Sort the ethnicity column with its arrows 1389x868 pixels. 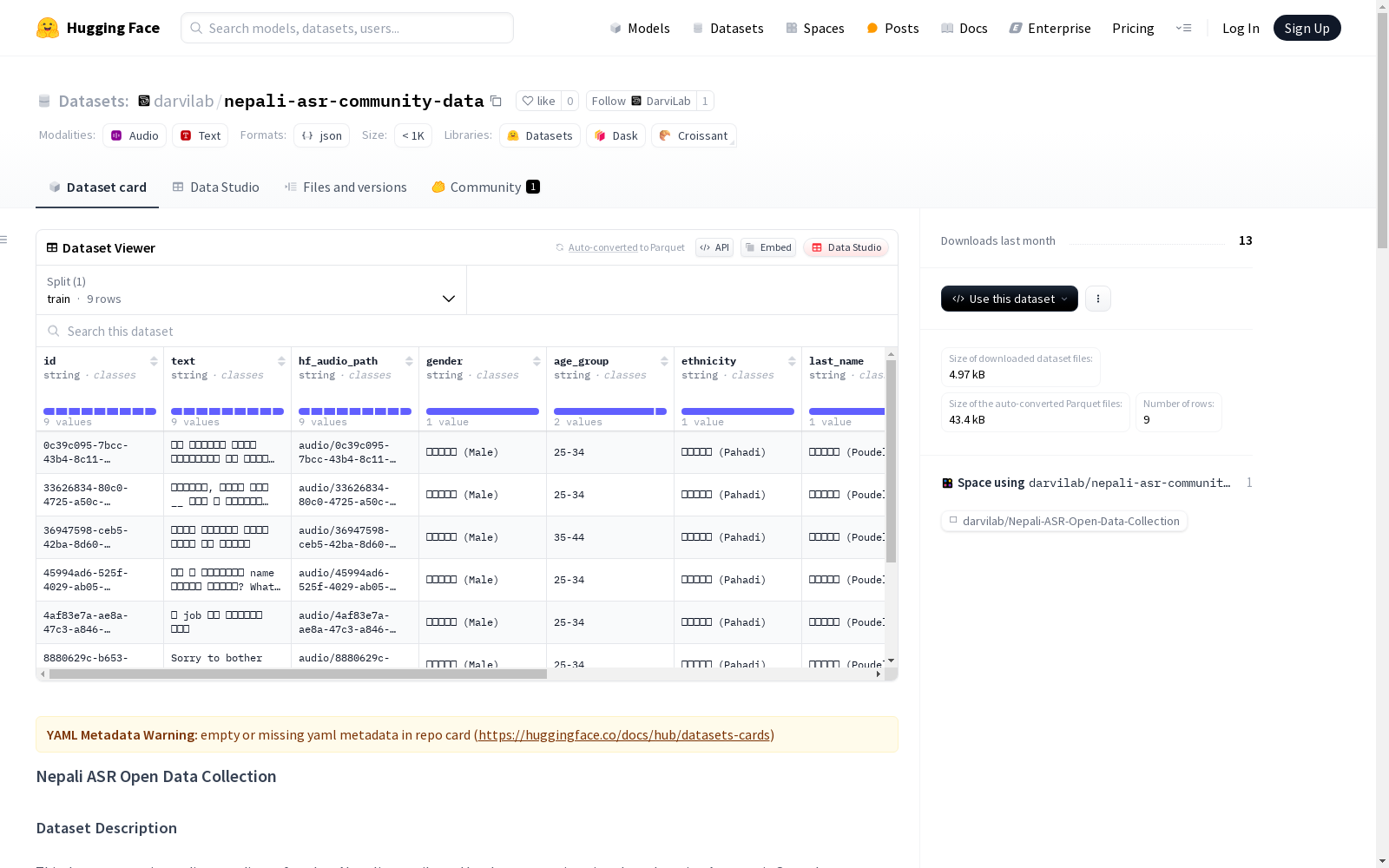[x=792, y=361]
